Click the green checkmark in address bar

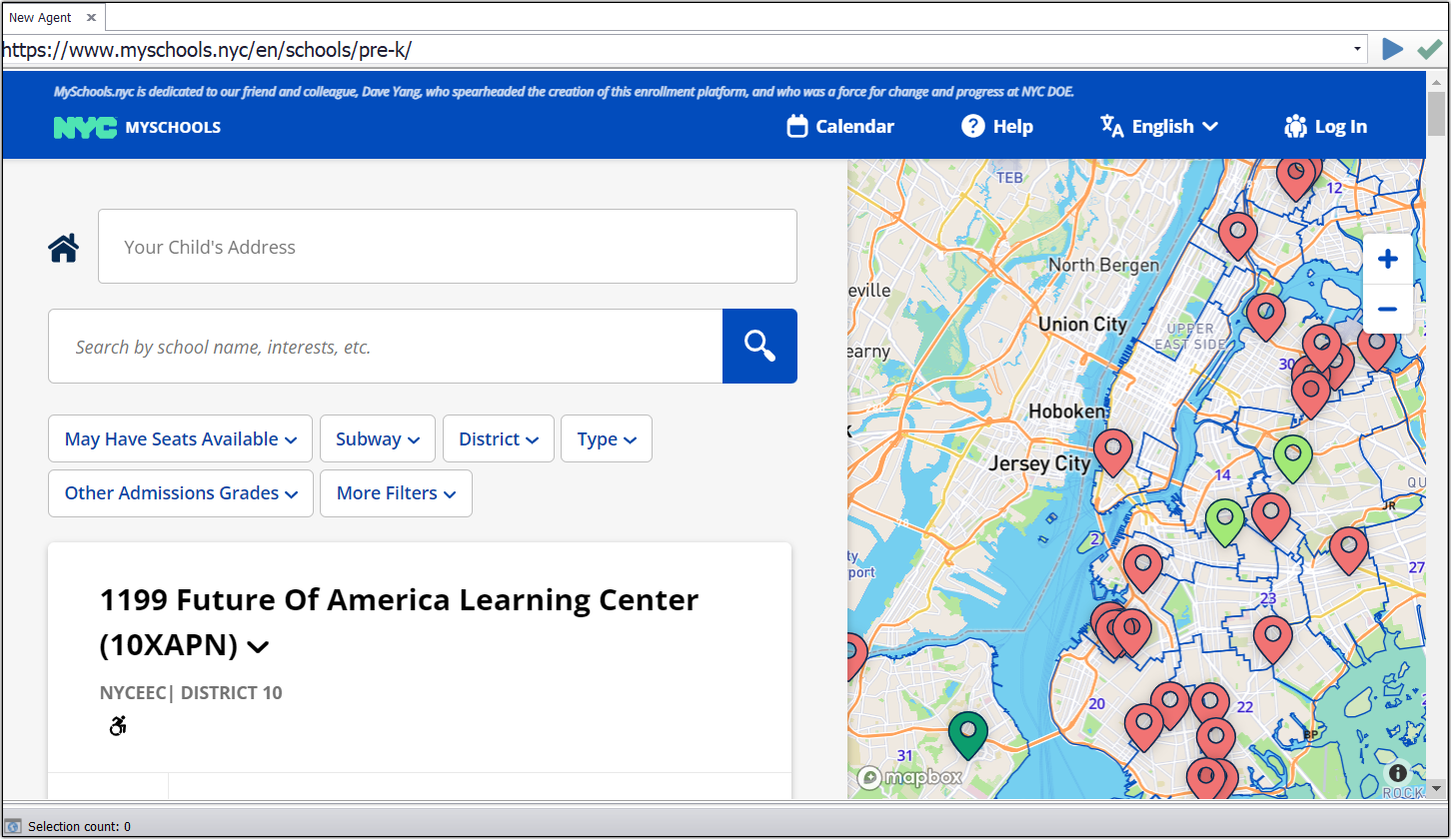tap(1429, 49)
